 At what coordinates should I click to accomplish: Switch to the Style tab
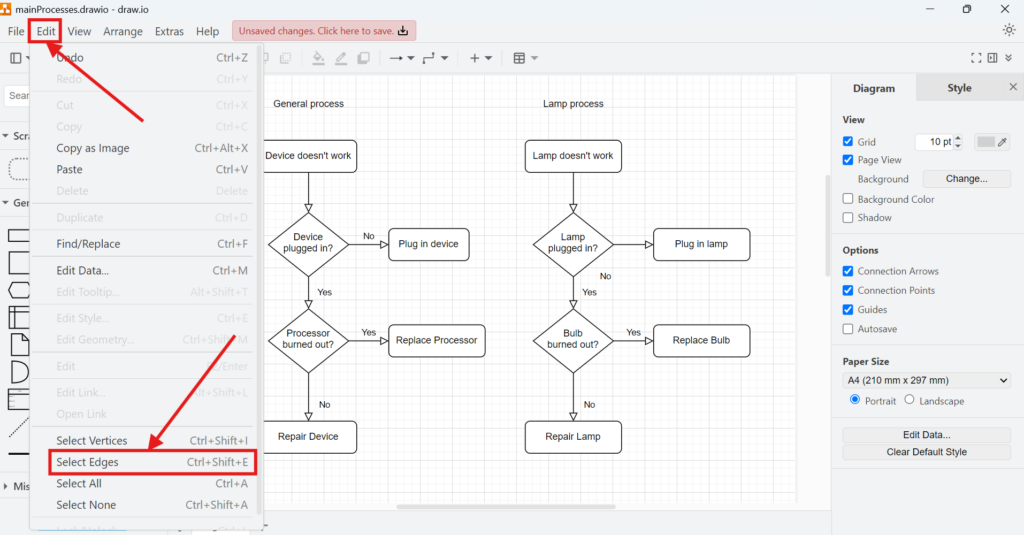[959, 88]
